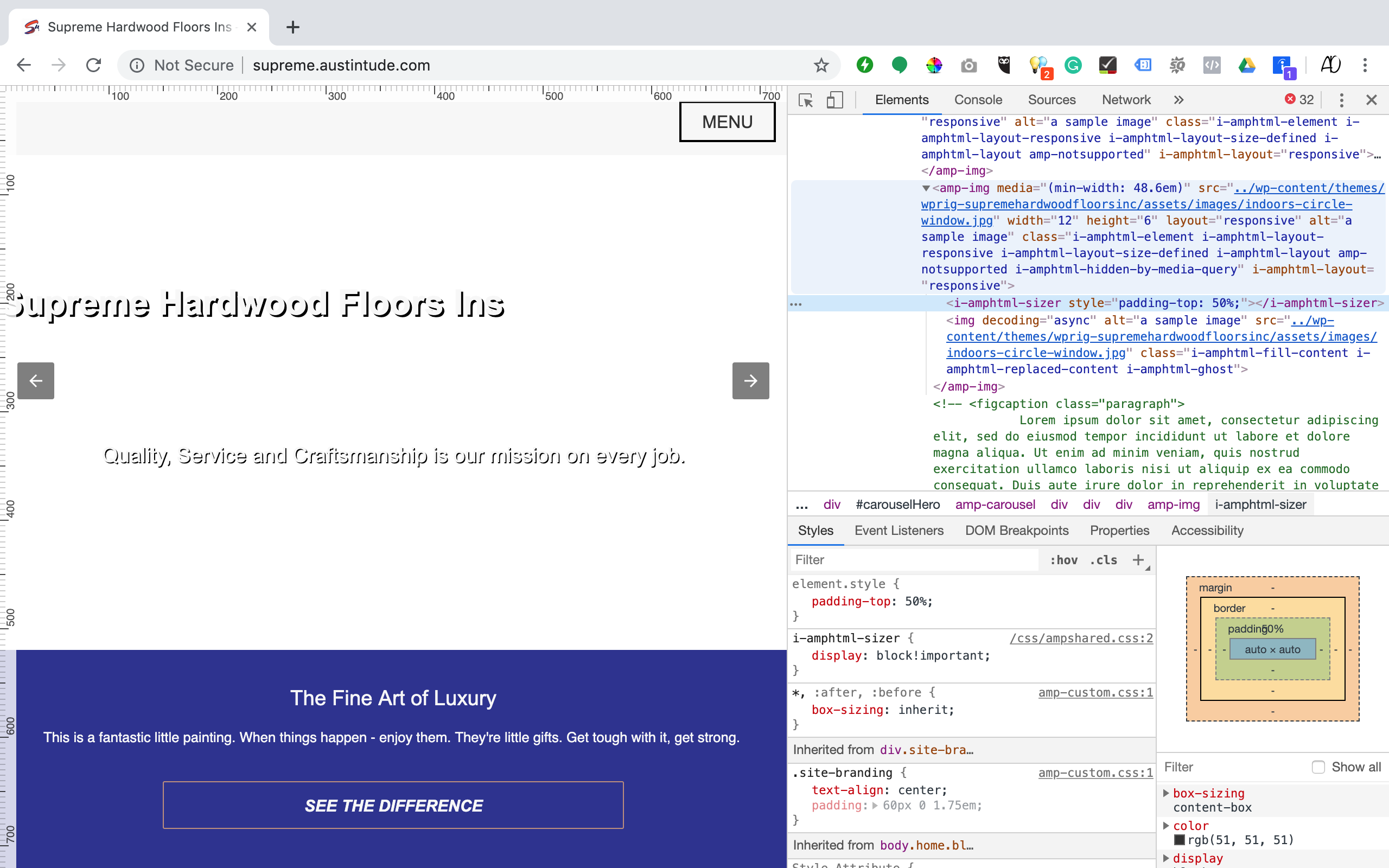
Task: Reload the page with refresh icon
Action: point(93,66)
